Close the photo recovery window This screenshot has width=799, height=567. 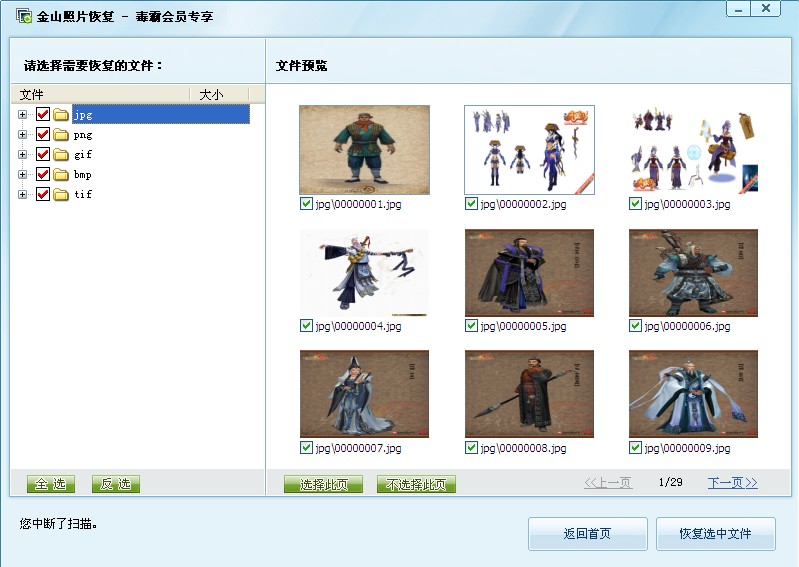[765, 9]
